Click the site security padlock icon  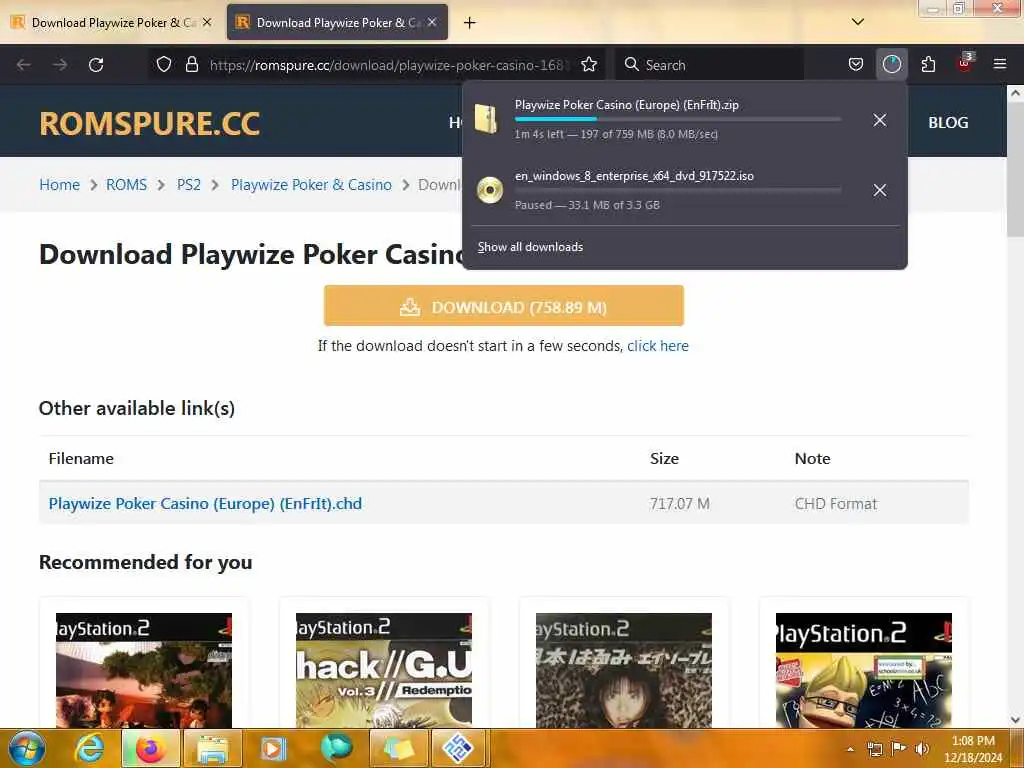click(191, 65)
